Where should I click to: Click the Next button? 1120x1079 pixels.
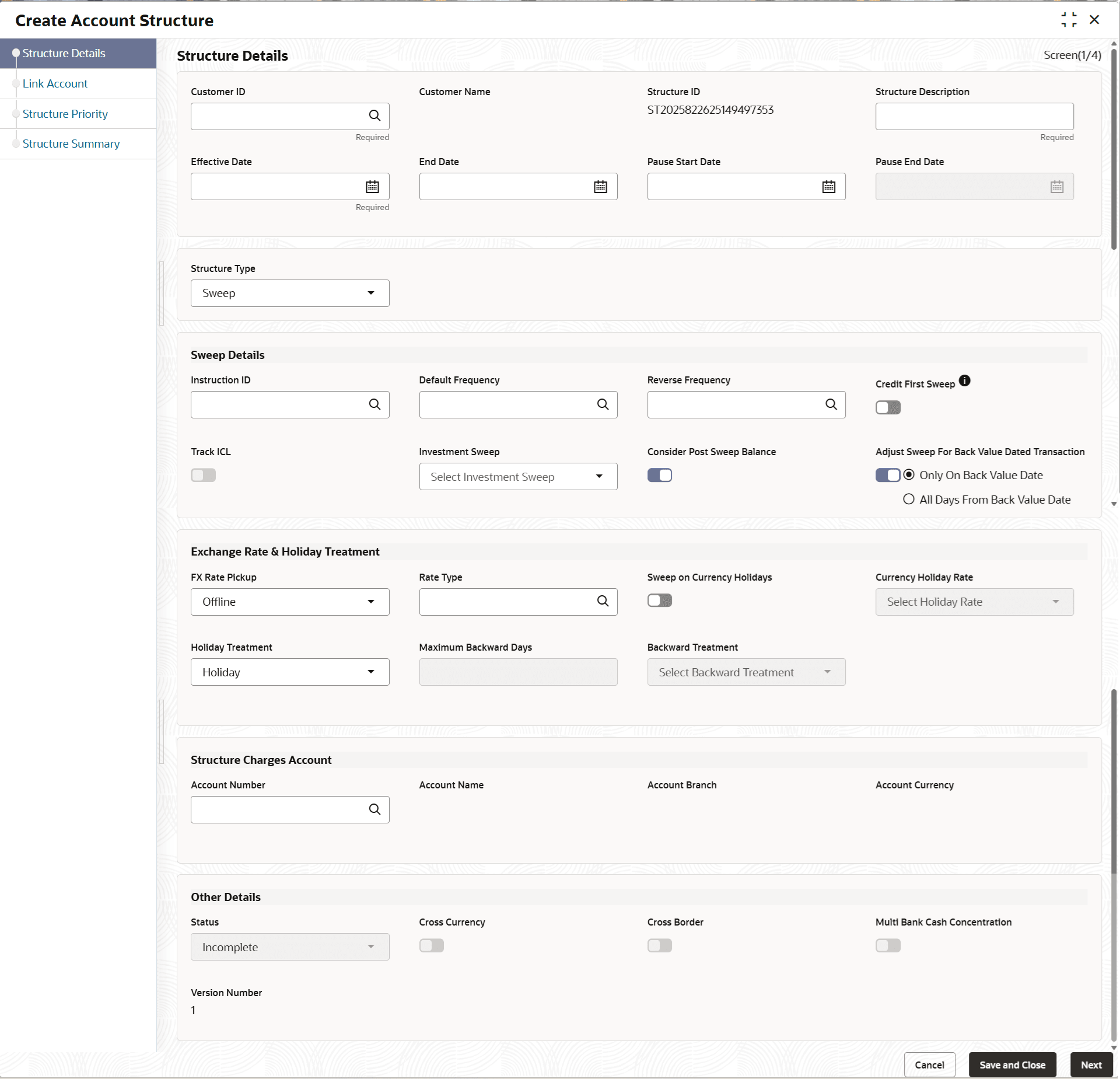[1091, 1065]
